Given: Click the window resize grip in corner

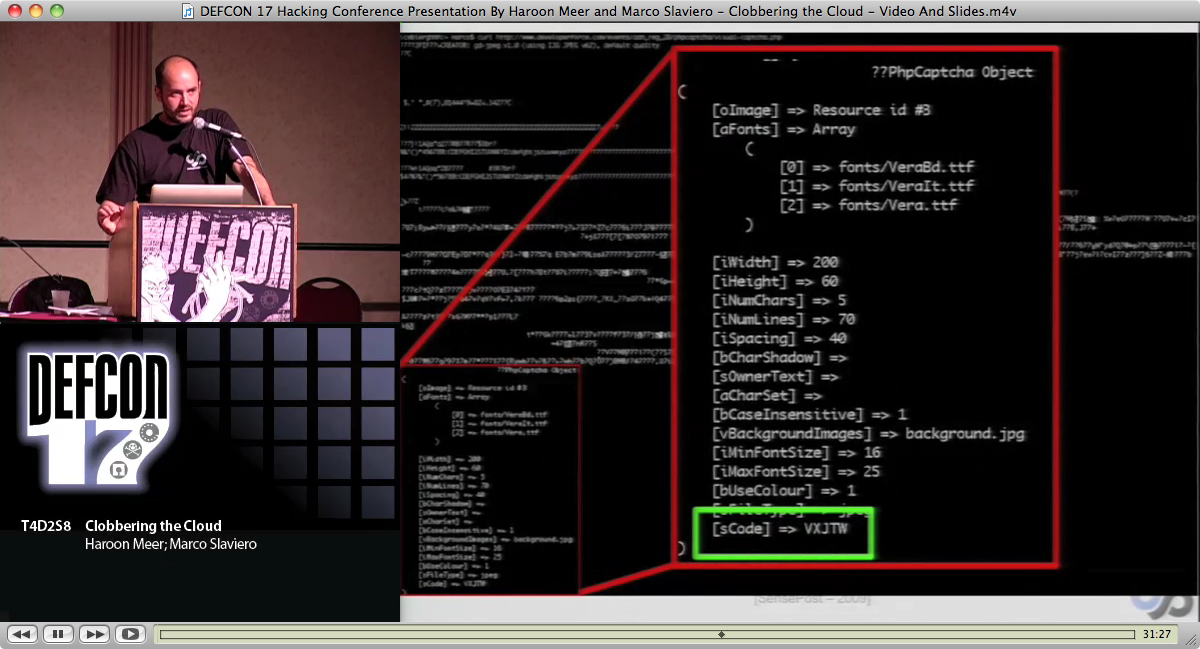Looking at the screenshot, I should pos(1190,639).
